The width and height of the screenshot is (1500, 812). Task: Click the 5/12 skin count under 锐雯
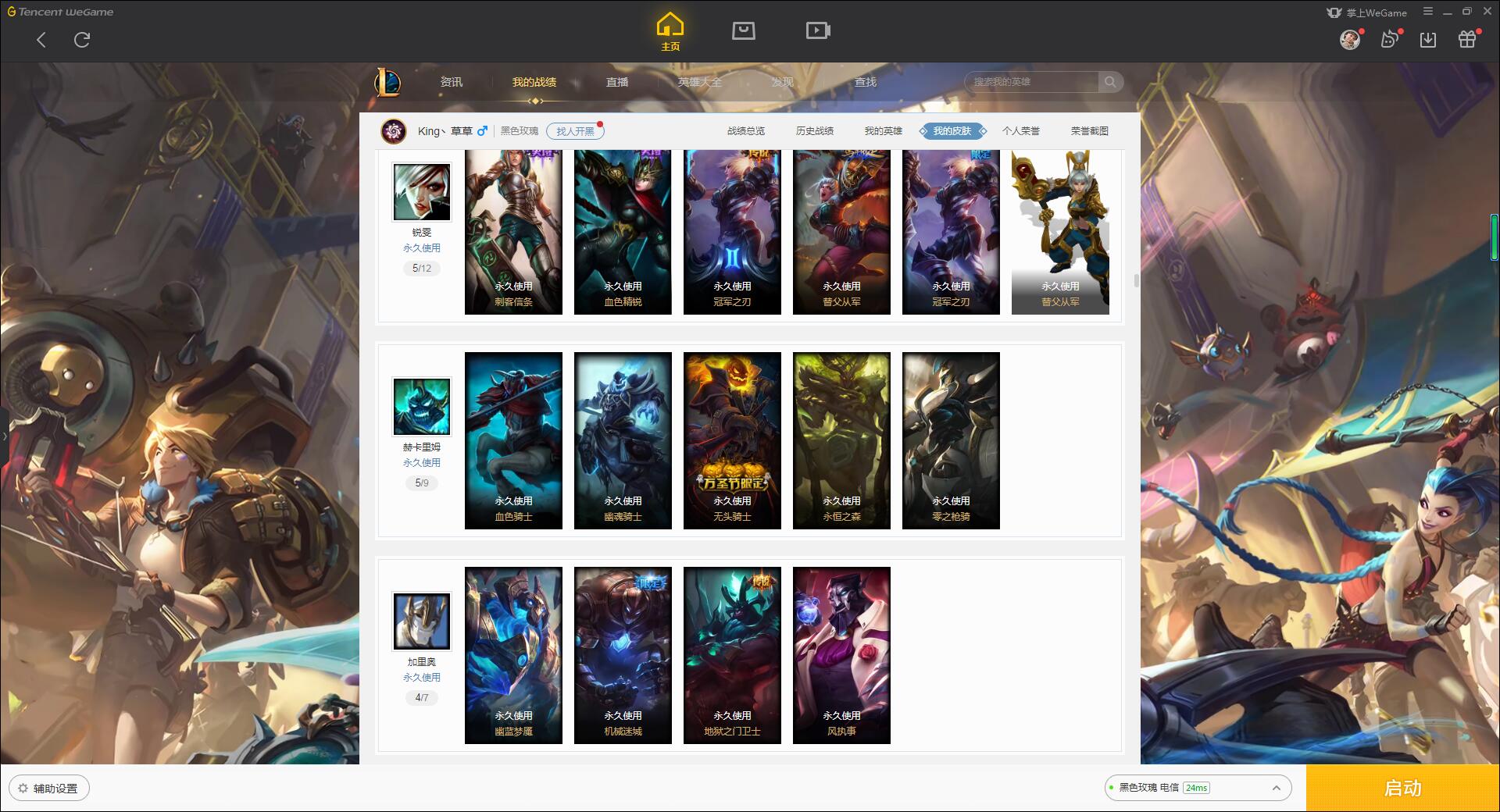click(x=421, y=269)
